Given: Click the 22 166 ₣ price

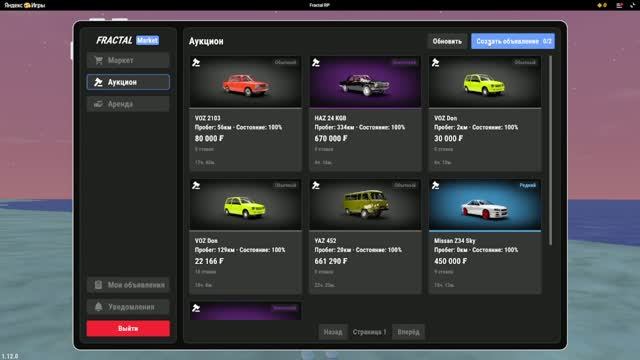Looking at the screenshot, I should pos(209,261).
